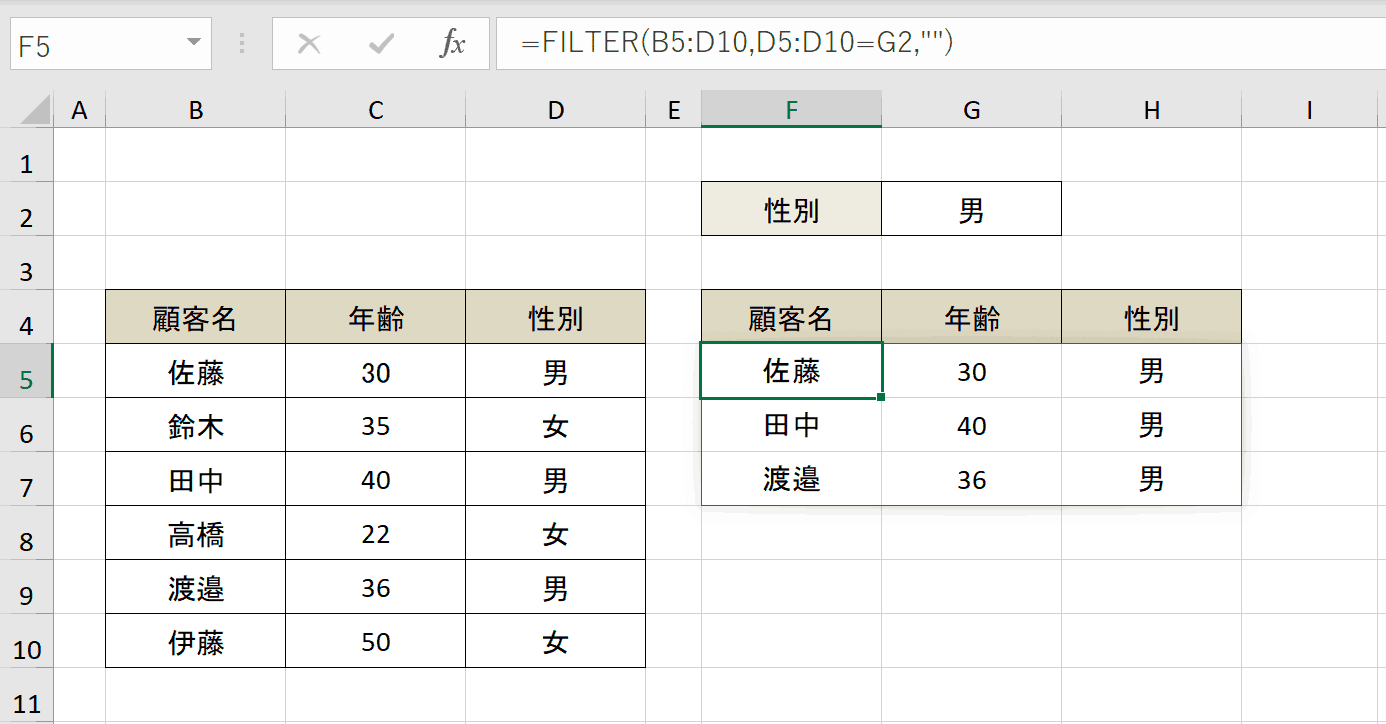The height and width of the screenshot is (724, 1386).
Task: Expand the Name Box dropdown arrow
Action: coord(193,44)
